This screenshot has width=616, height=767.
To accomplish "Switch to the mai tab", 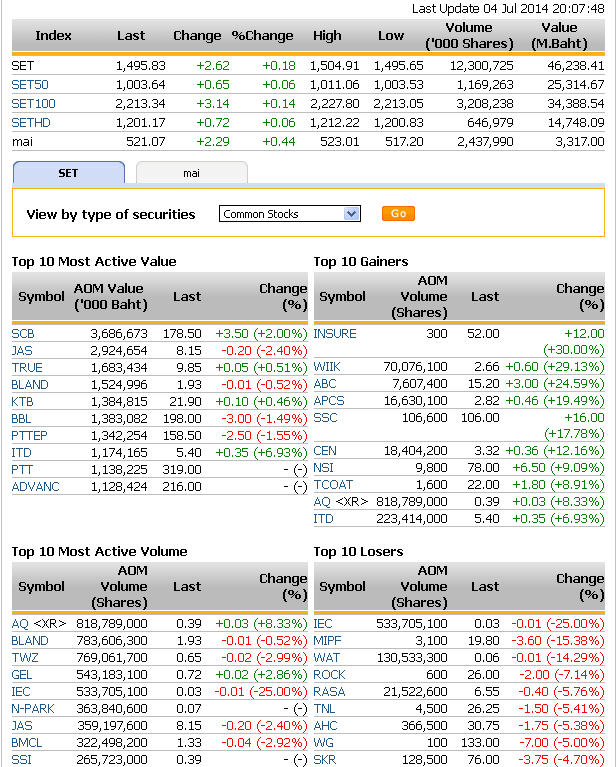I will point(191,173).
